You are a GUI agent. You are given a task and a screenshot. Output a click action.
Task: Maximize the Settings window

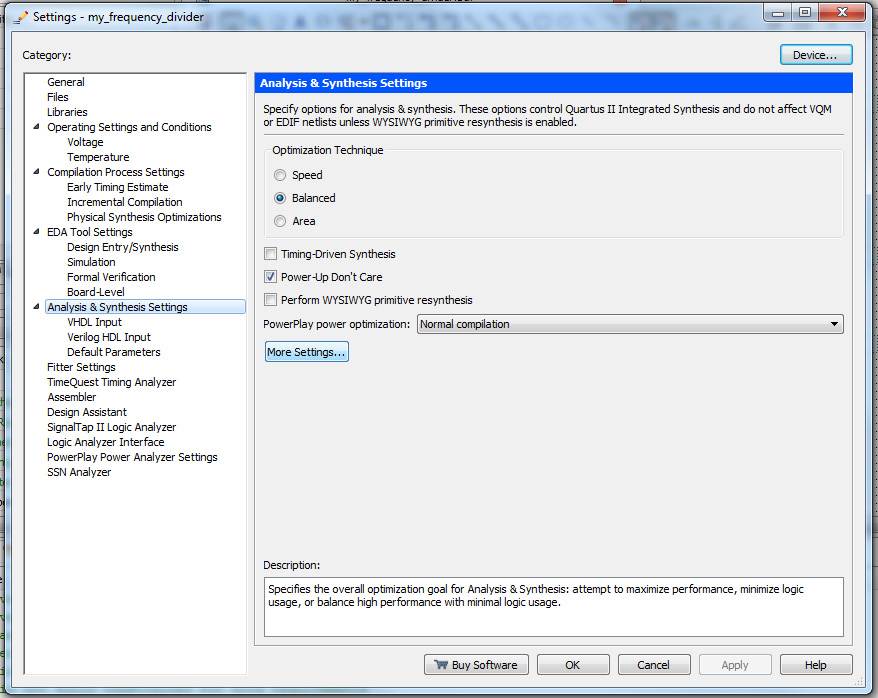coord(805,12)
